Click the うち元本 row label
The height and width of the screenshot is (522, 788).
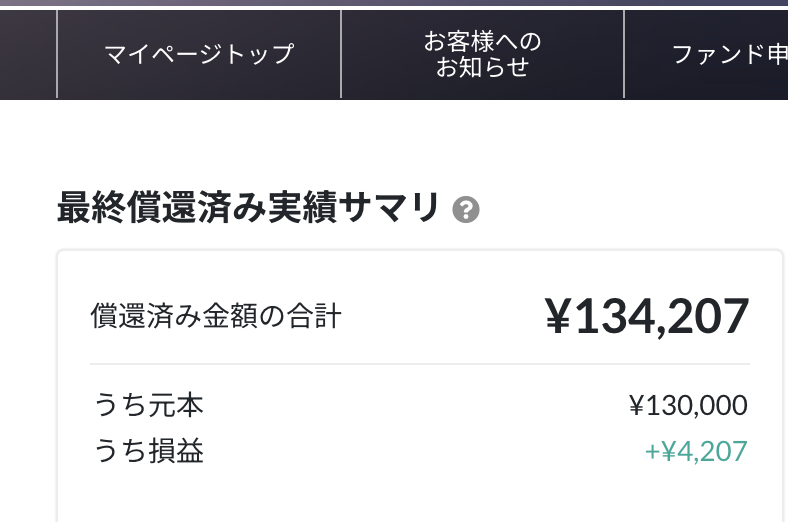(149, 405)
